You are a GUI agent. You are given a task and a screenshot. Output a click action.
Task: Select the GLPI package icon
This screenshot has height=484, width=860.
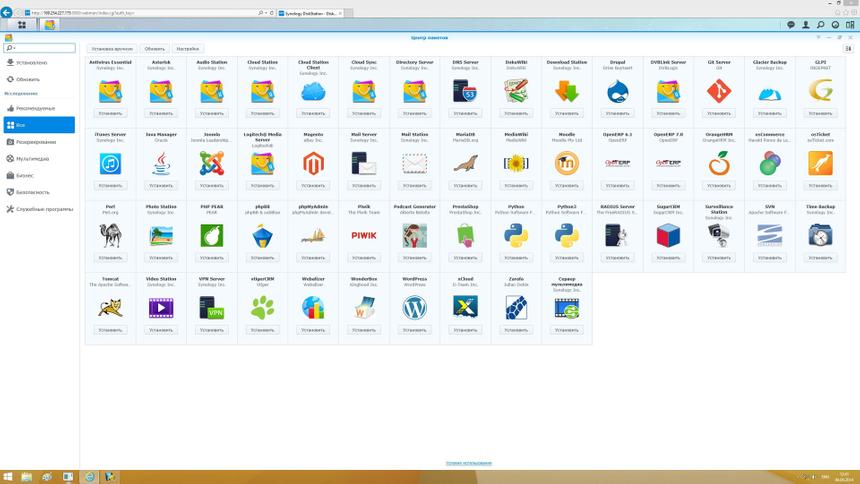[x=821, y=92]
